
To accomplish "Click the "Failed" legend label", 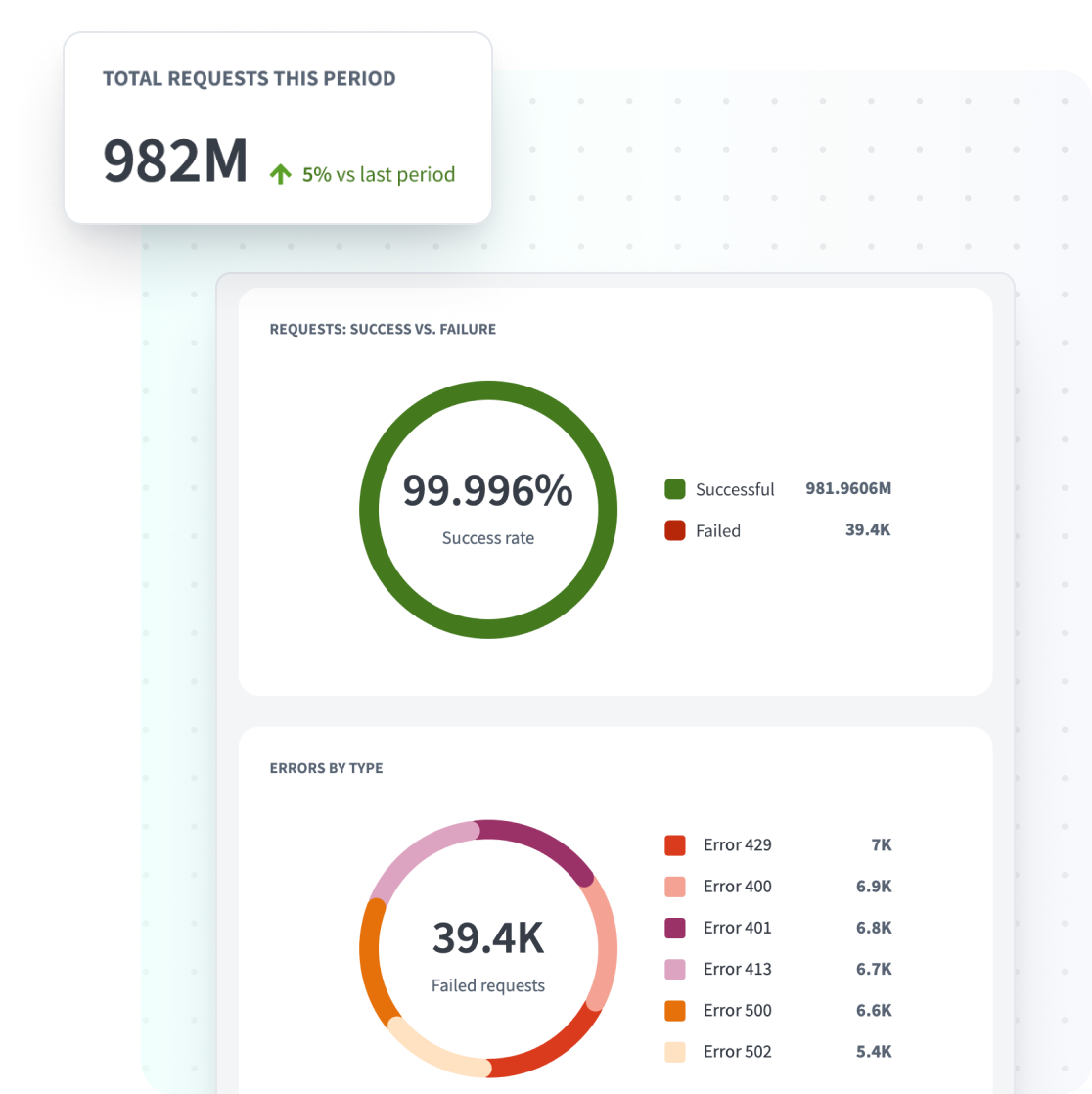I will [718, 531].
